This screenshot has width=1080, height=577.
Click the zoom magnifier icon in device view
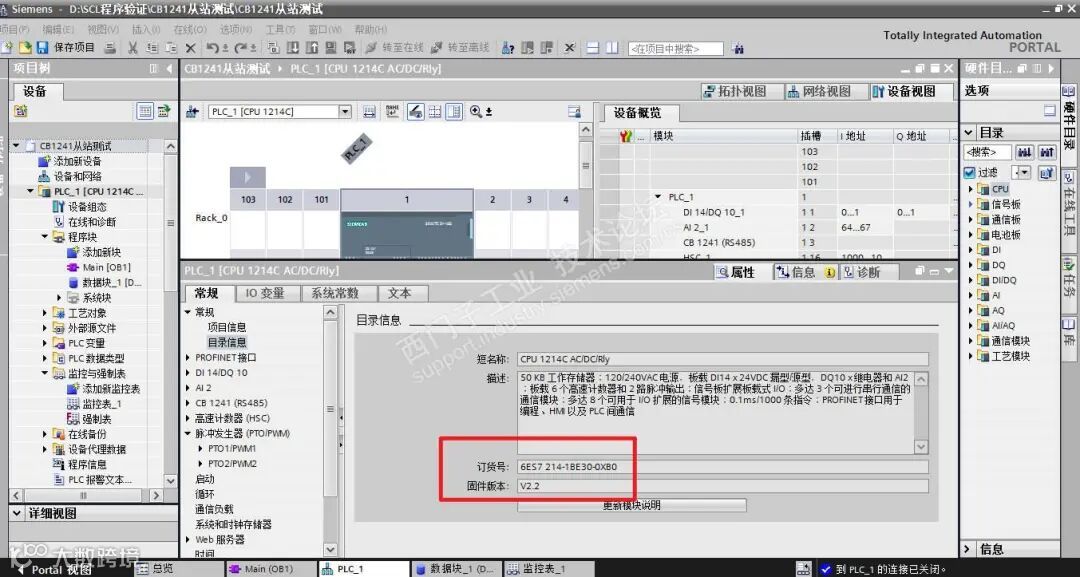point(476,112)
